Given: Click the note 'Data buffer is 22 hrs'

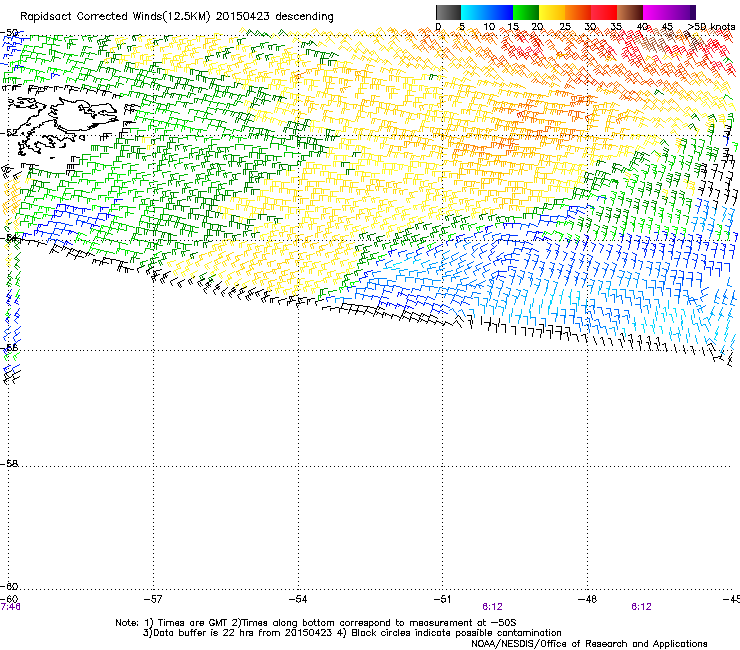Looking at the screenshot, I should click(x=204, y=633).
